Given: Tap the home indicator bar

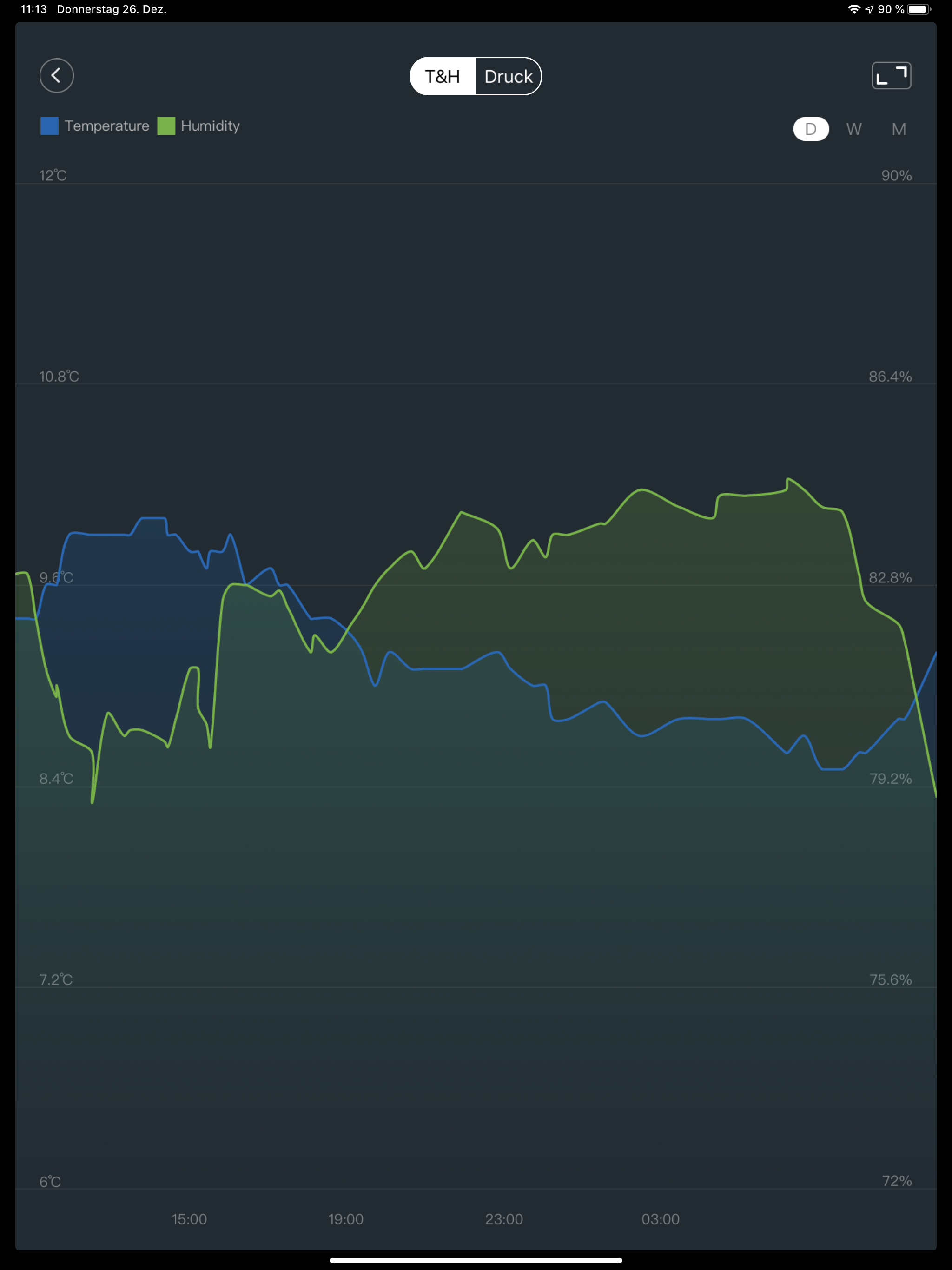Looking at the screenshot, I should (x=476, y=1260).
